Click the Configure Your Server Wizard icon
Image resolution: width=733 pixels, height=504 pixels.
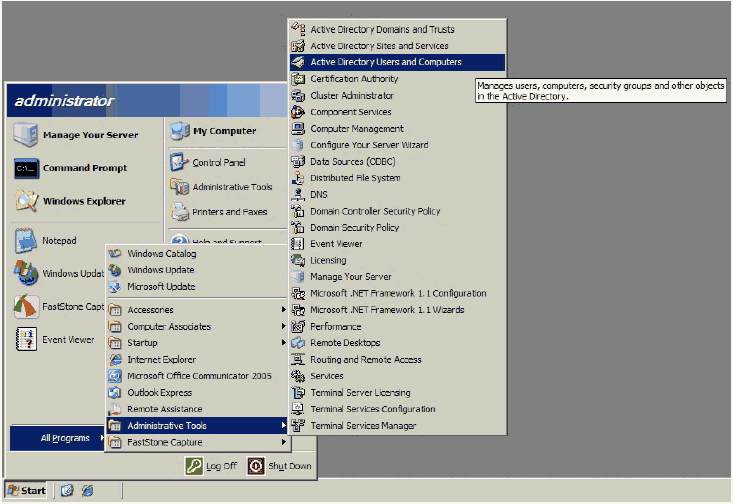(x=298, y=145)
